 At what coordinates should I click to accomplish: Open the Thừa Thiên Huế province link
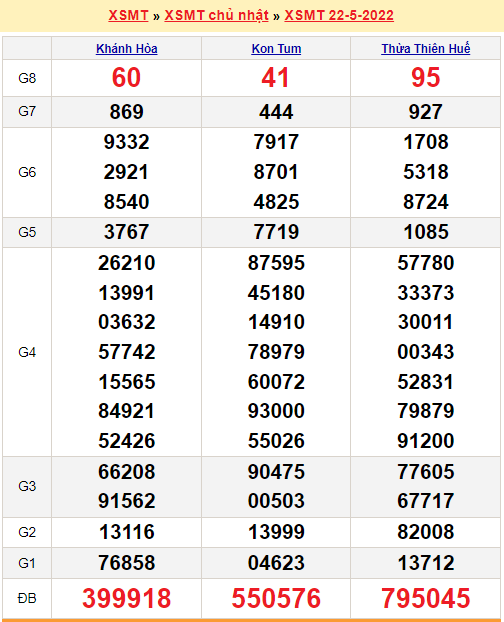click(425, 49)
